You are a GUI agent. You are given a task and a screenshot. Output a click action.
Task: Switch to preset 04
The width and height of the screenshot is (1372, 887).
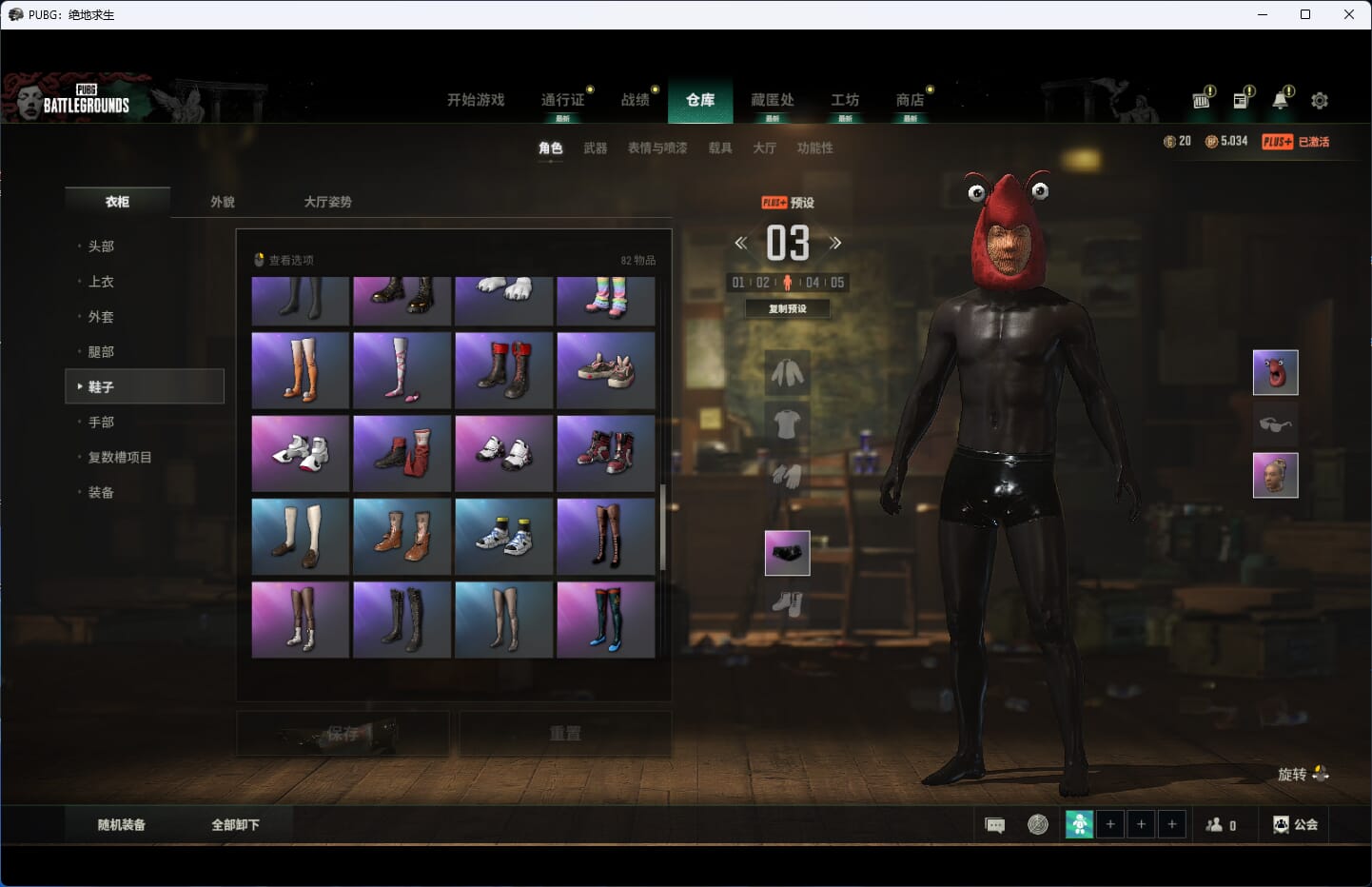pos(813,283)
